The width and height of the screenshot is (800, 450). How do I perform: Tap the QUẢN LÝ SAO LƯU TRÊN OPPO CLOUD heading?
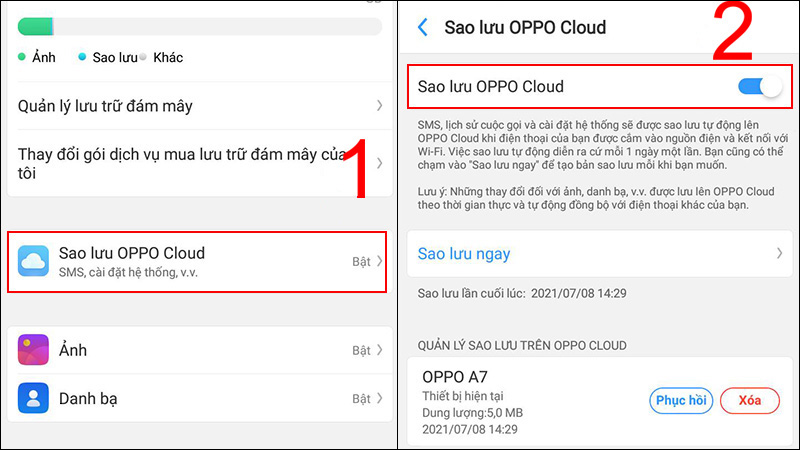click(522, 345)
